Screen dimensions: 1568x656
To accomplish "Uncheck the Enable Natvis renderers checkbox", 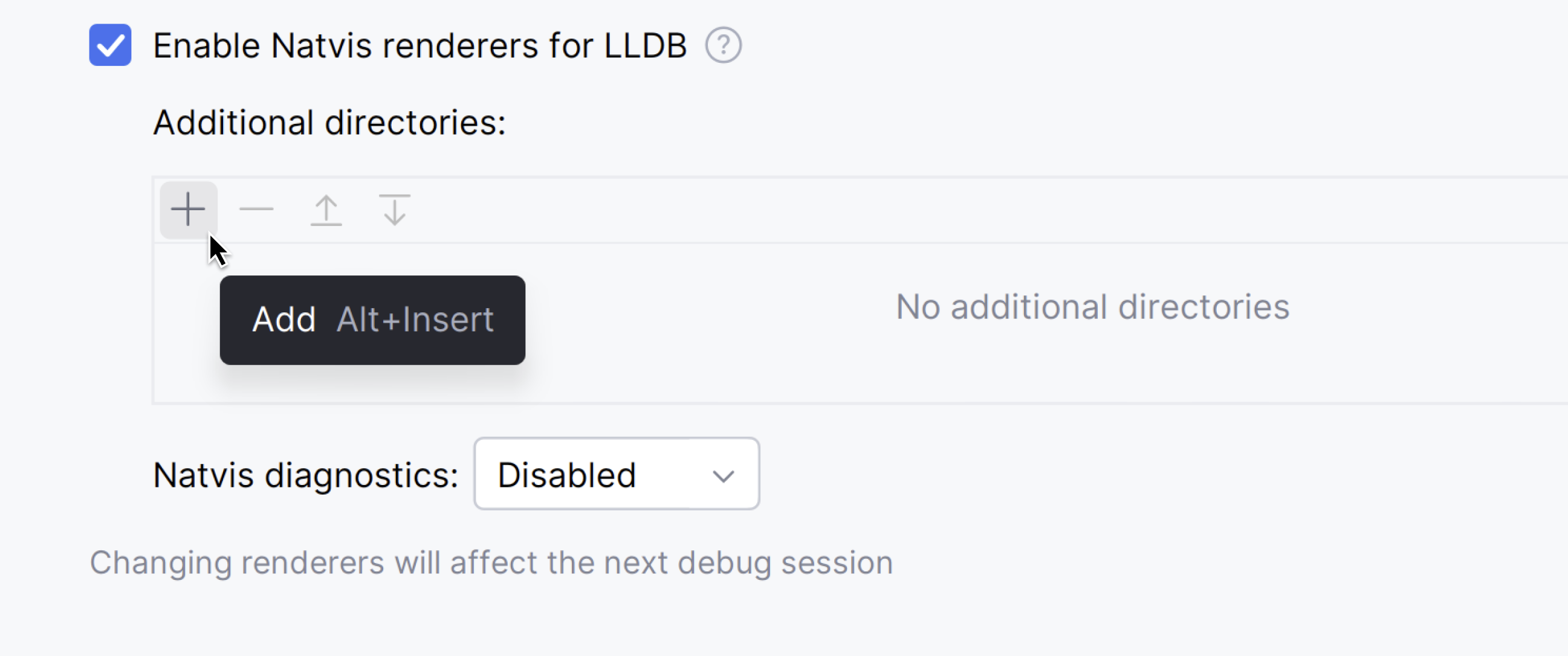I will coord(110,45).
